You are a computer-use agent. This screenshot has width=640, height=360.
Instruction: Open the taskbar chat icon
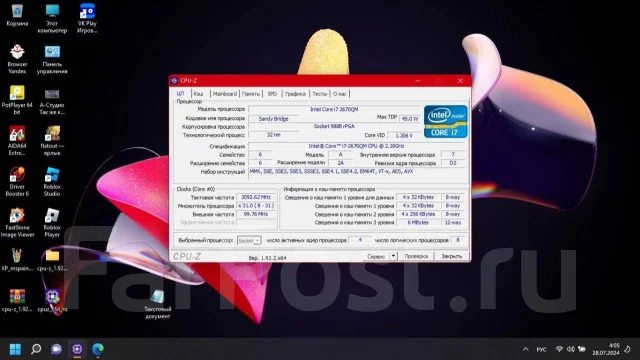point(56,349)
